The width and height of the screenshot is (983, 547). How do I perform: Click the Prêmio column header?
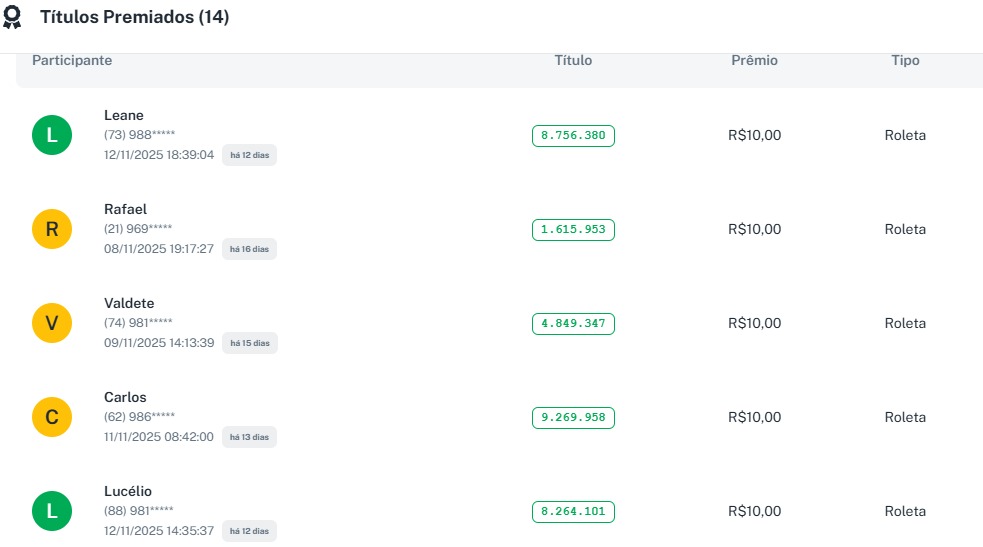[754, 60]
